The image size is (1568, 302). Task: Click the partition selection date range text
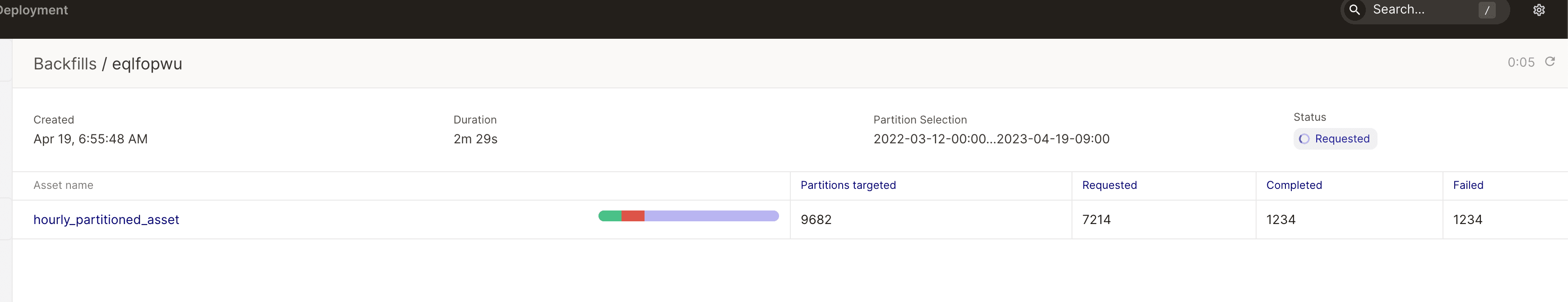[991, 139]
